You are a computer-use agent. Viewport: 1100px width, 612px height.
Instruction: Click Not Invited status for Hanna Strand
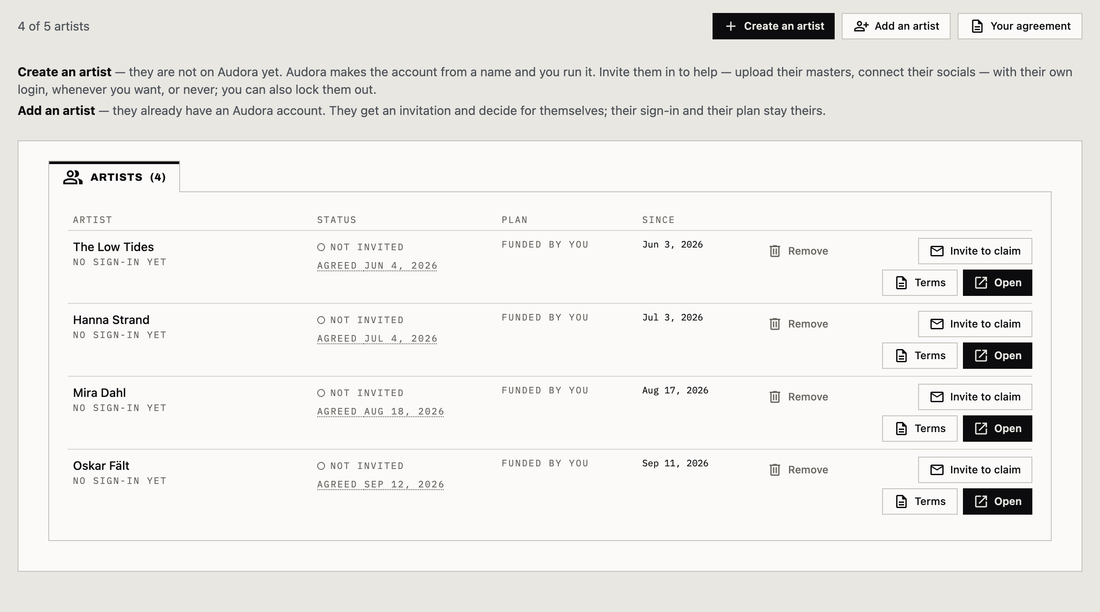[360, 320]
